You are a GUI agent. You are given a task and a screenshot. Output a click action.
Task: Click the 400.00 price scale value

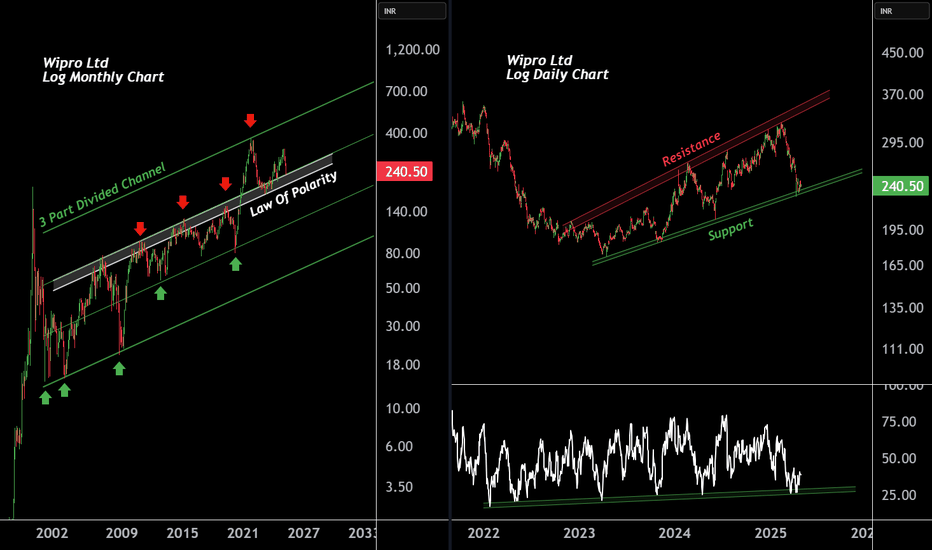(407, 133)
